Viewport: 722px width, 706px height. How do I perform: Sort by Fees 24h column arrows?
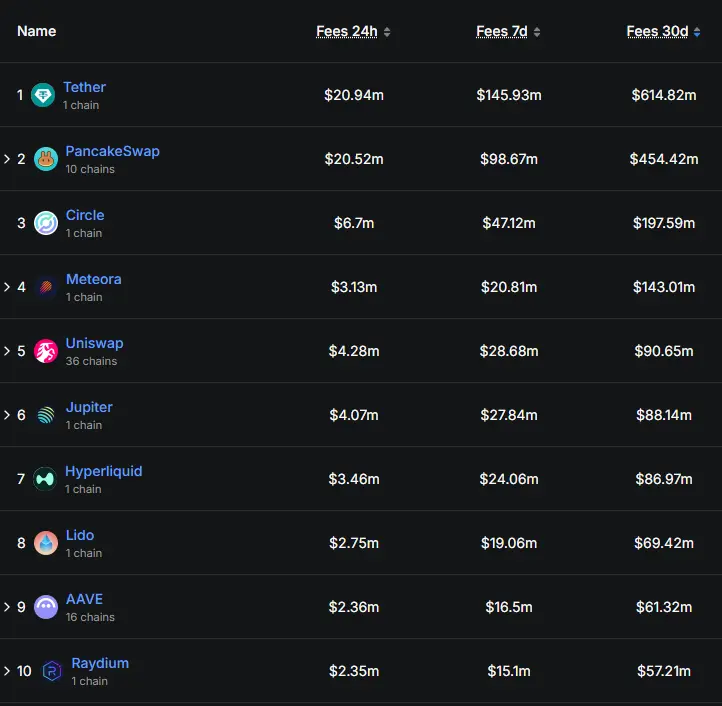pos(387,32)
